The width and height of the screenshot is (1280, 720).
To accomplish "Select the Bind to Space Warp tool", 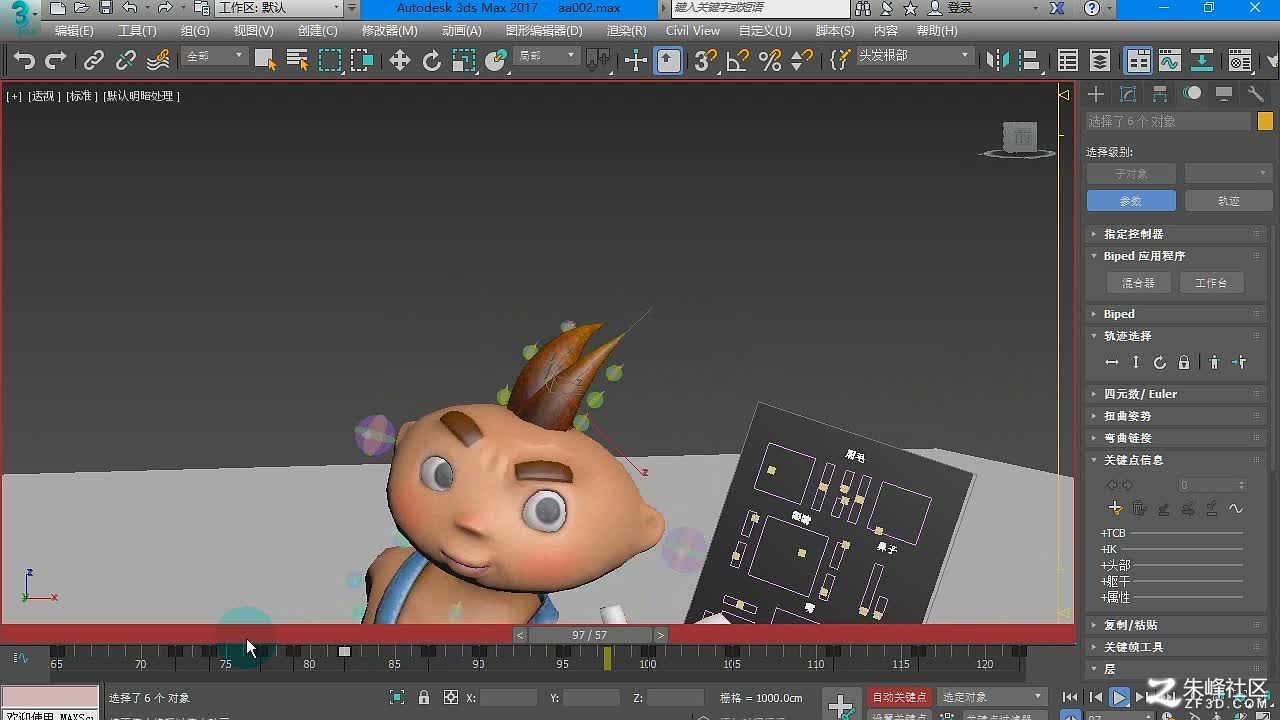I will [158, 61].
